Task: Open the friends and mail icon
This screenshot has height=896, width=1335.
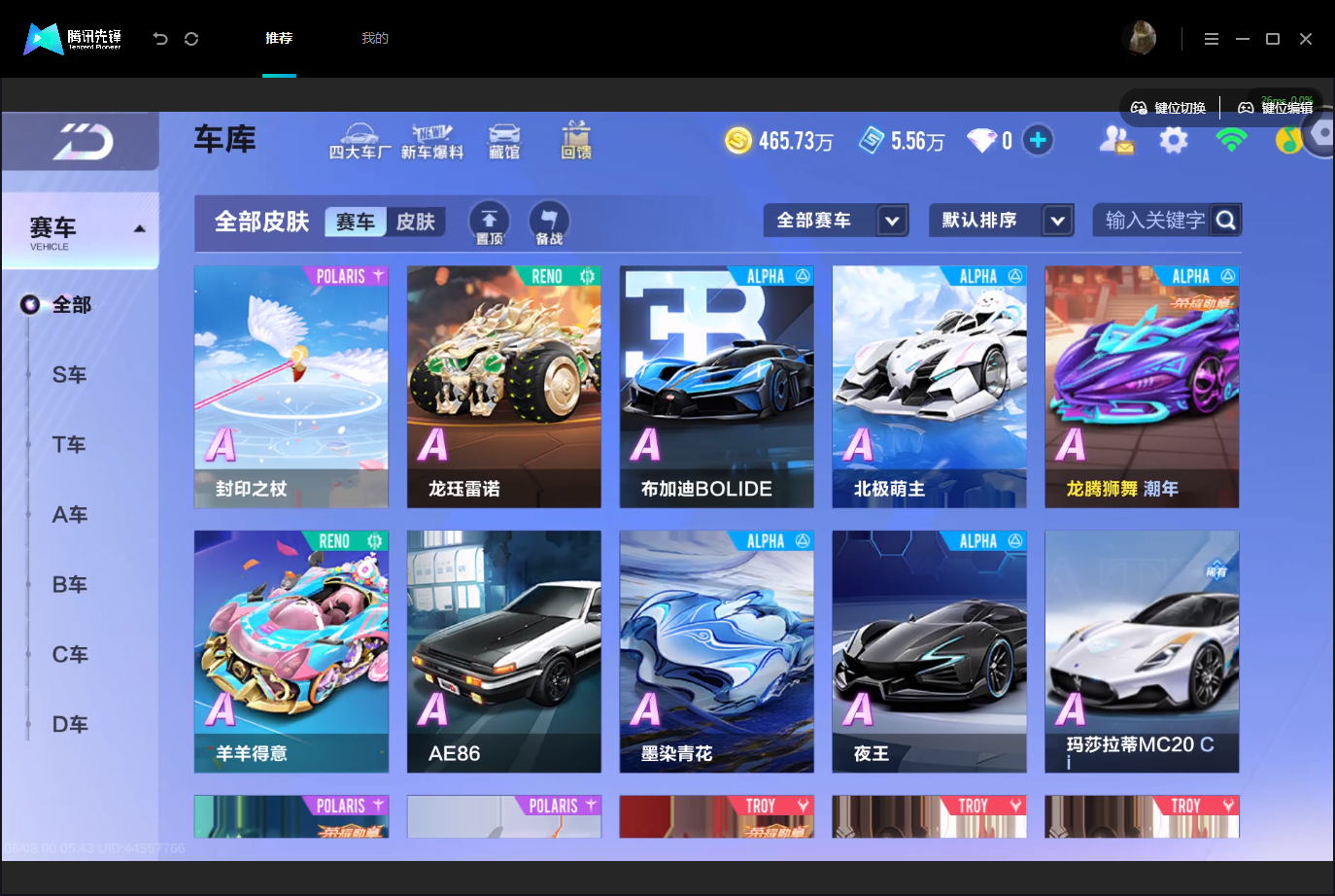Action: click(1115, 141)
